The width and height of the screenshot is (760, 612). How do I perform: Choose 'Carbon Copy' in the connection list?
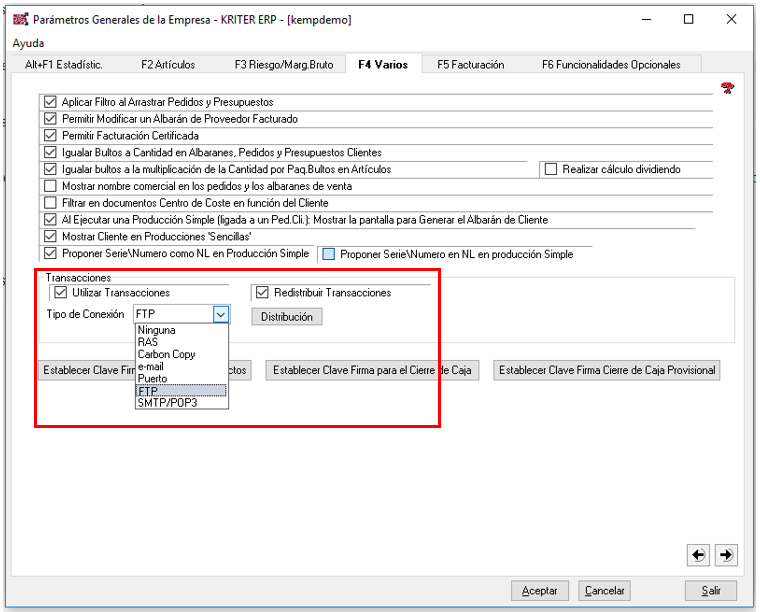pos(166,354)
